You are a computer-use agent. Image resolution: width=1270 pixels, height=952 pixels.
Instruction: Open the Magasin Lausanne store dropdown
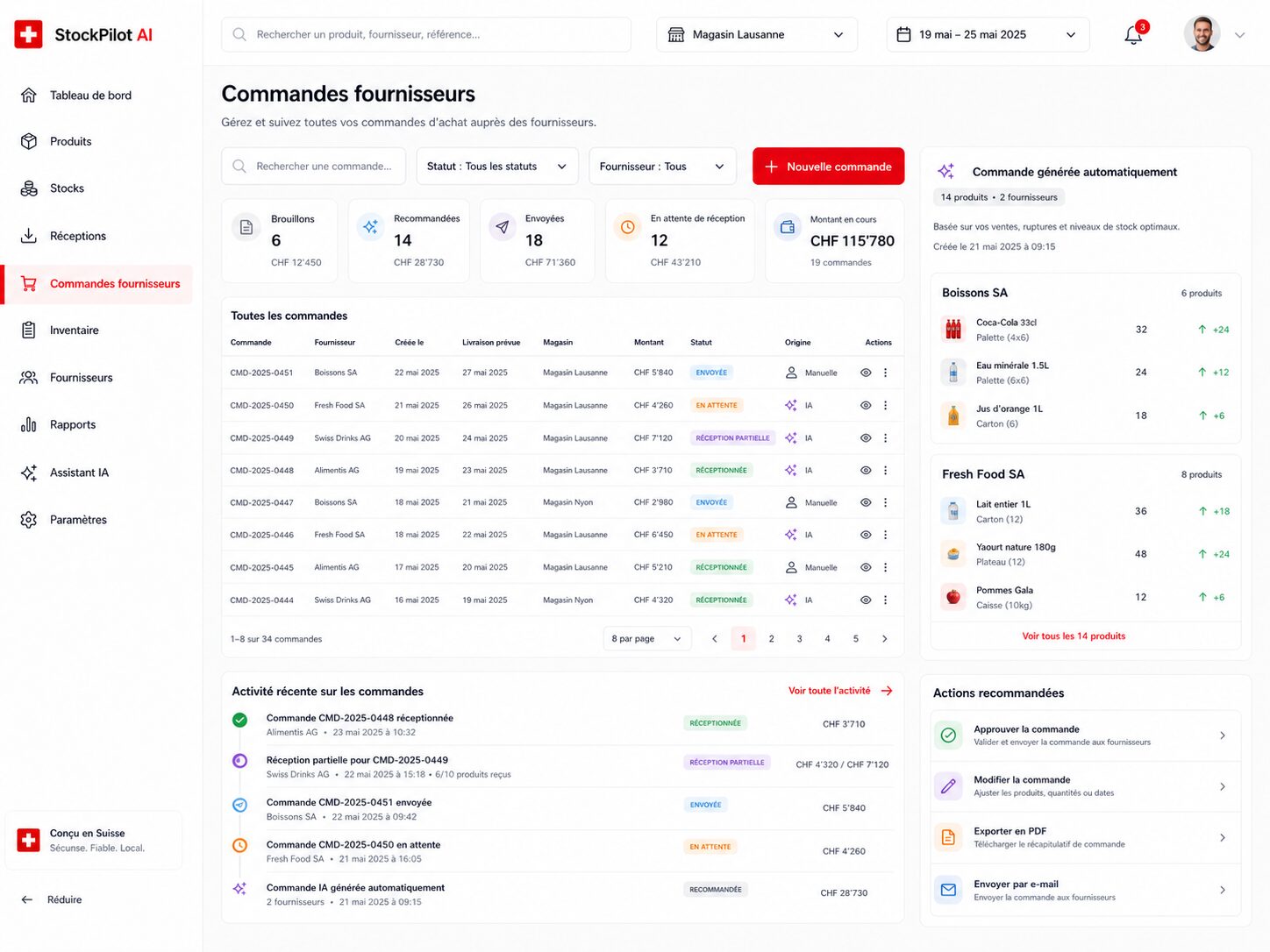point(757,34)
